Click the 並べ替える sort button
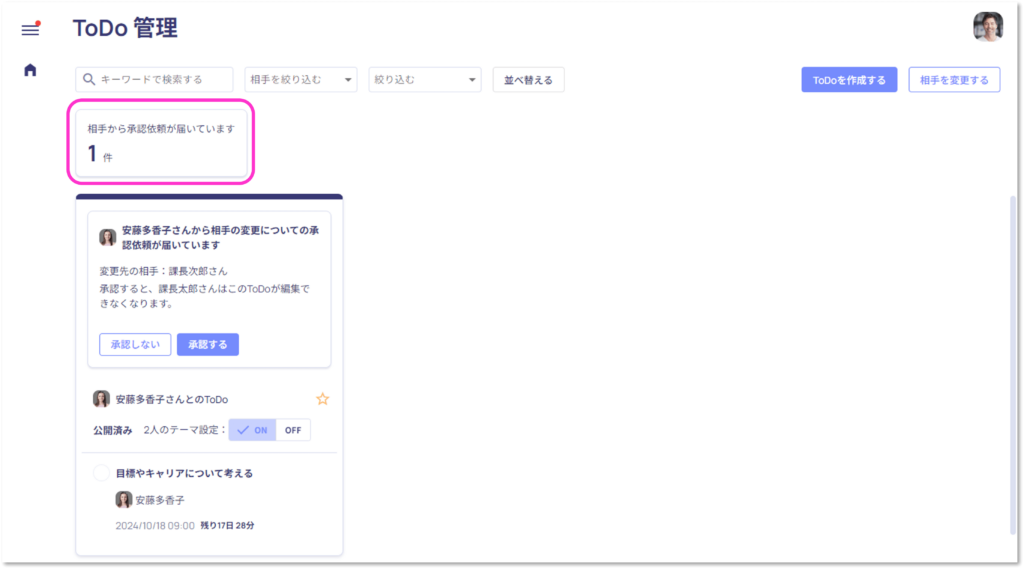Viewport: 1024px width, 569px height. pyautogui.click(x=528, y=80)
